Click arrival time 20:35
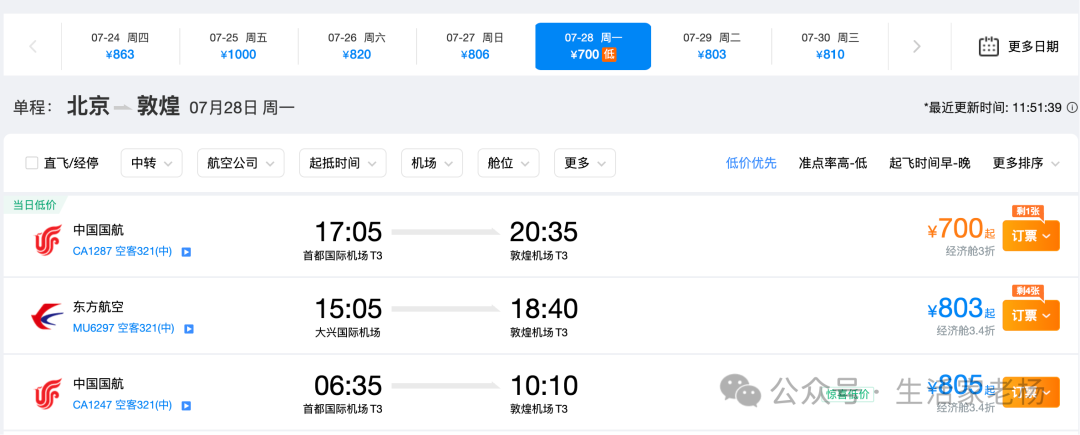Image resolution: width=1080 pixels, height=435 pixels. pyautogui.click(x=543, y=232)
